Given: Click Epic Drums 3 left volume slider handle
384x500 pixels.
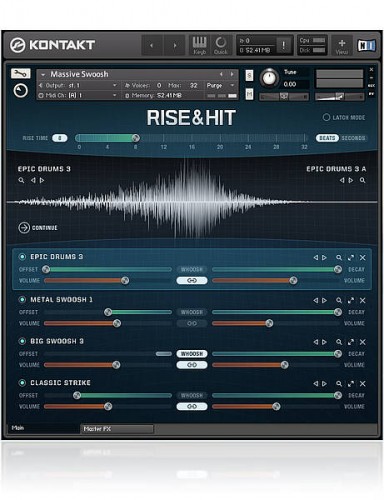Looking at the screenshot, I should coord(125,281).
